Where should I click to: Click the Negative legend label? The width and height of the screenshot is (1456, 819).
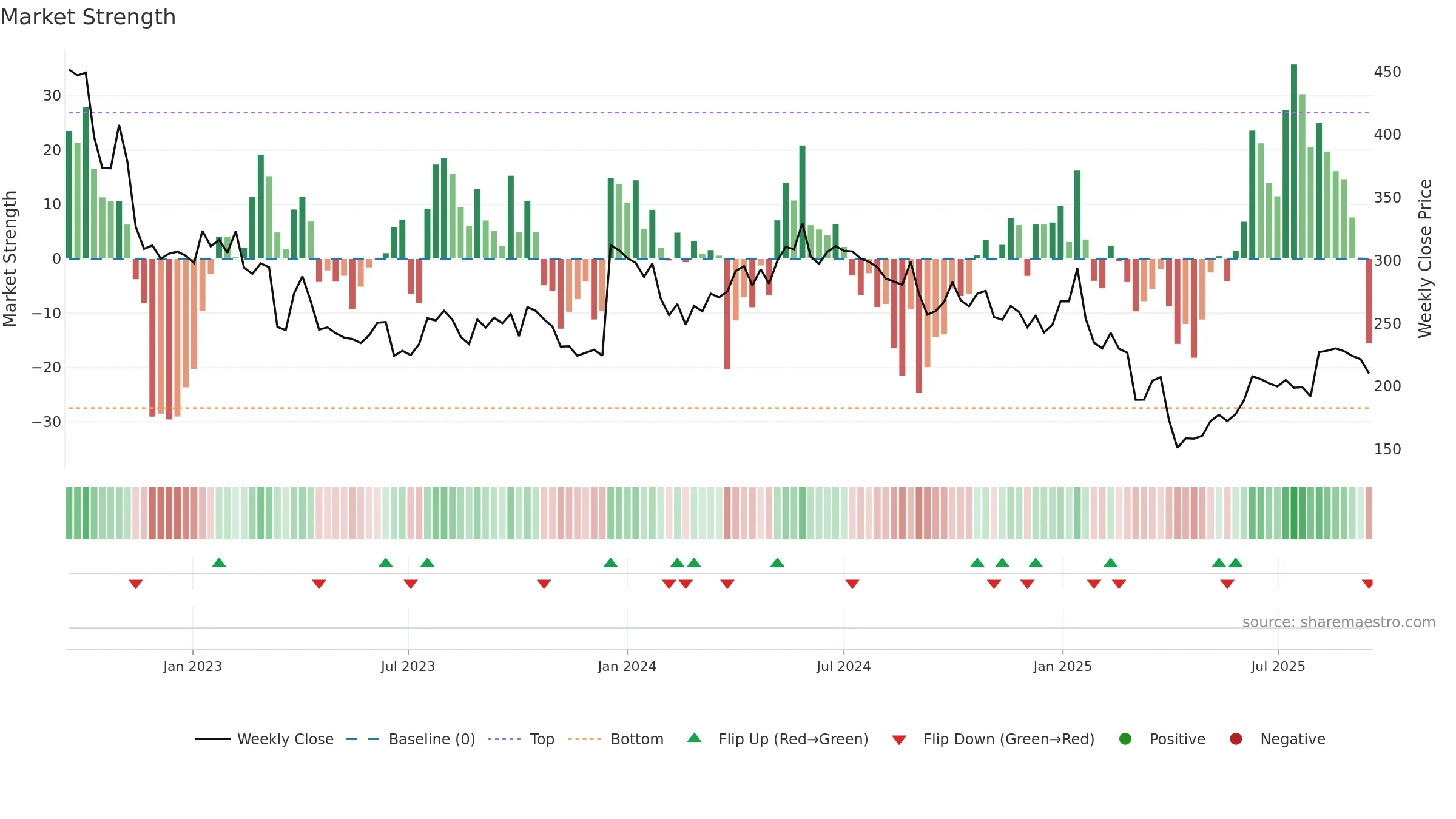pos(1293,739)
